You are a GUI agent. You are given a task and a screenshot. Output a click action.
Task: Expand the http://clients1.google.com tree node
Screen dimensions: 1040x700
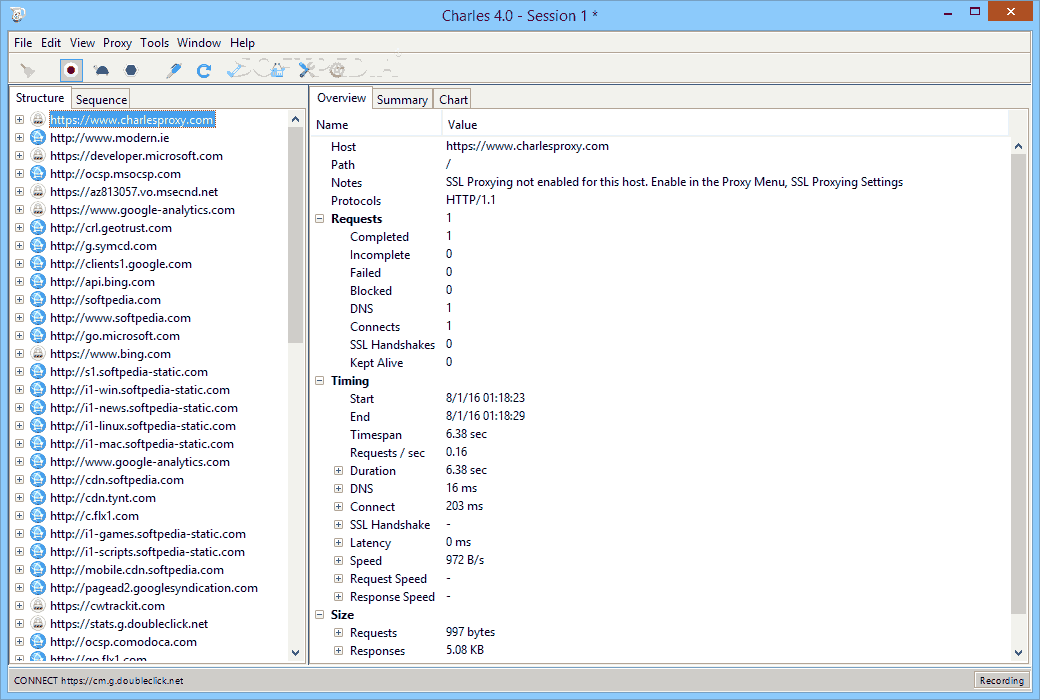(19, 263)
